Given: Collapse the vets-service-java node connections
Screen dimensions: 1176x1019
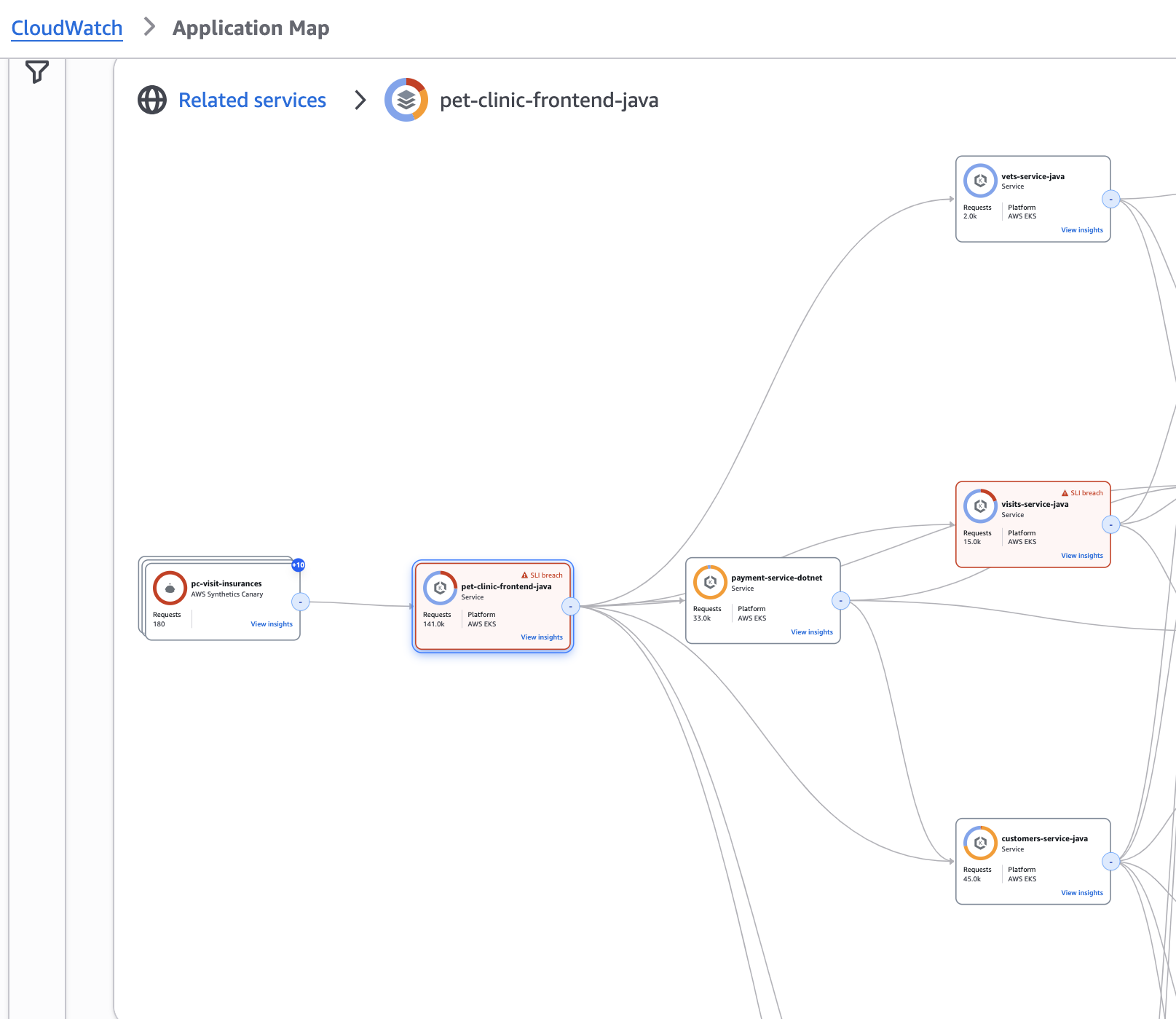Looking at the screenshot, I should pos(1110,199).
